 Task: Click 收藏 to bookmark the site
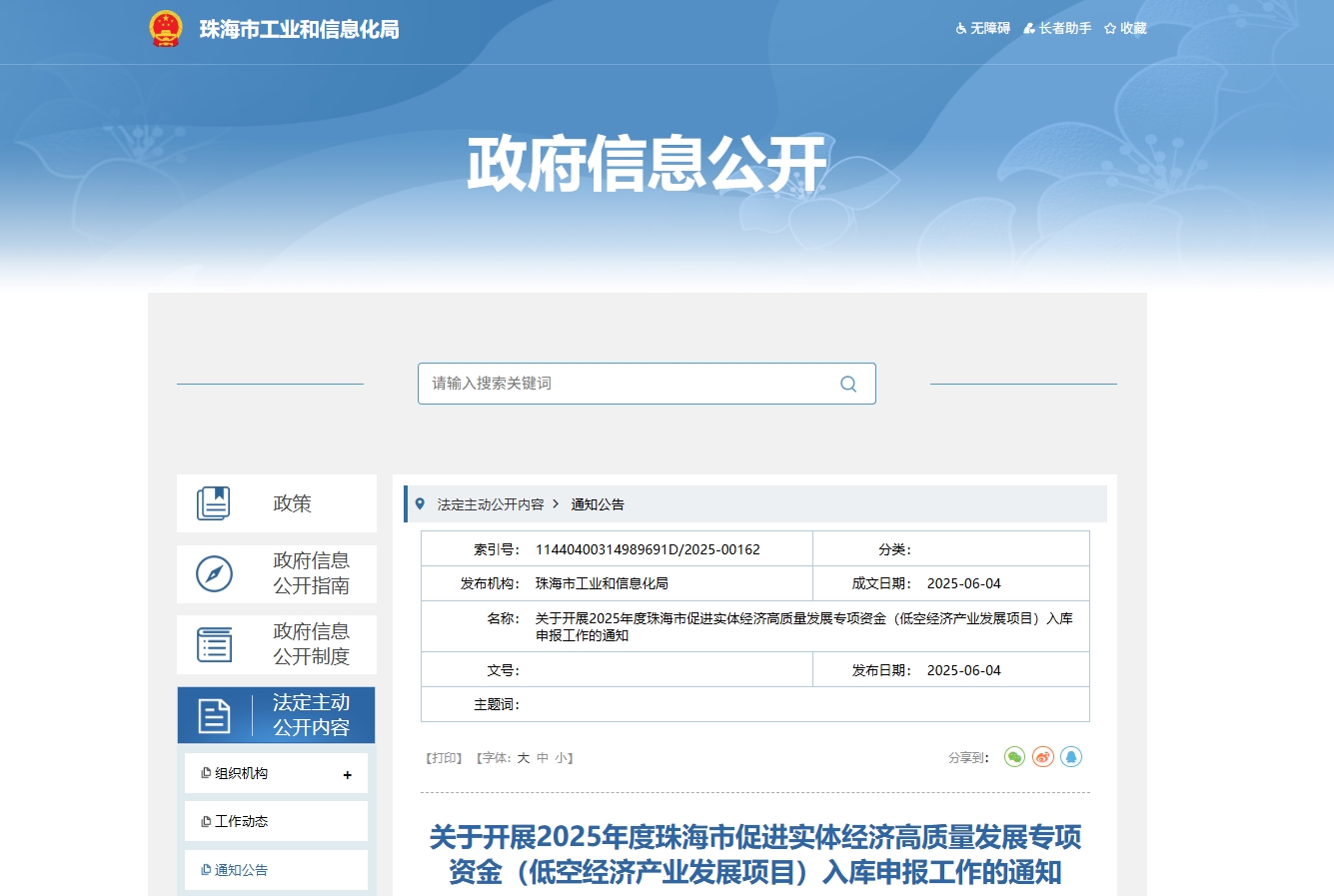click(x=1125, y=29)
